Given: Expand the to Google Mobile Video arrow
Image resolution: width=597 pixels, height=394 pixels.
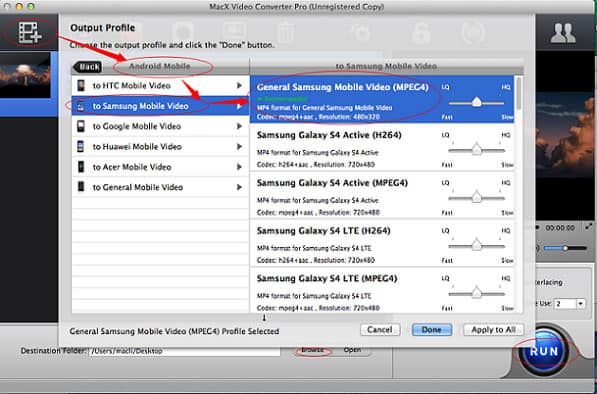Looking at the screenshot, I should [x=239, y=126].
